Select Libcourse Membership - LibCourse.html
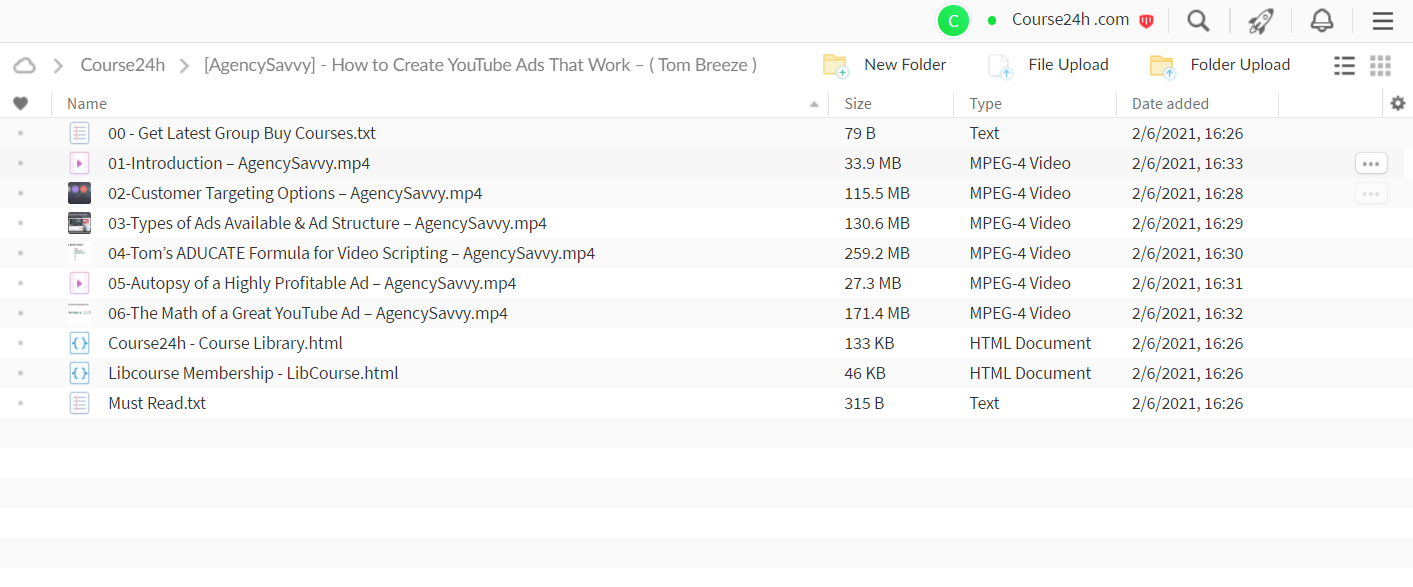The height and width of the screenshot is (587, 1413). point(253,373)
